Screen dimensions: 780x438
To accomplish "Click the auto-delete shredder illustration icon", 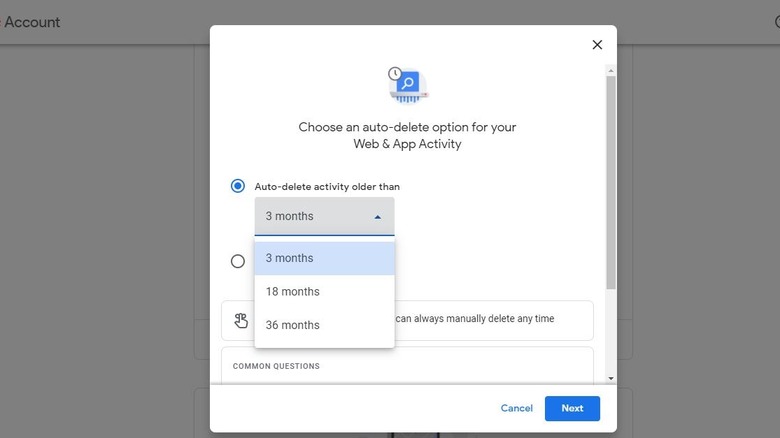I will [x=408, y=86].
